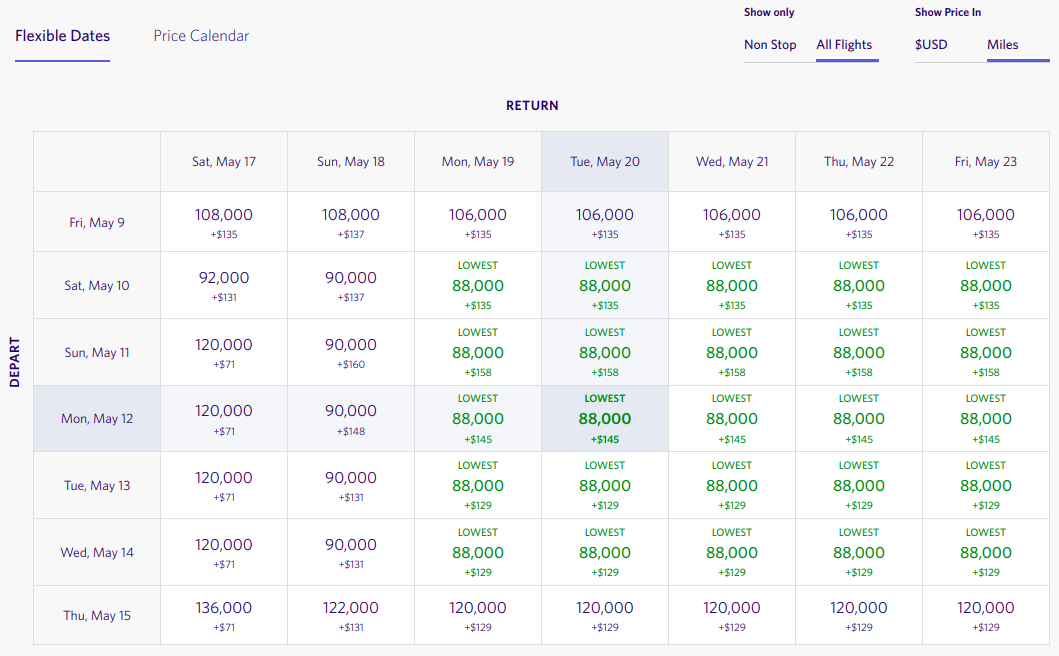Show prices in $USD

click(931, 45)
